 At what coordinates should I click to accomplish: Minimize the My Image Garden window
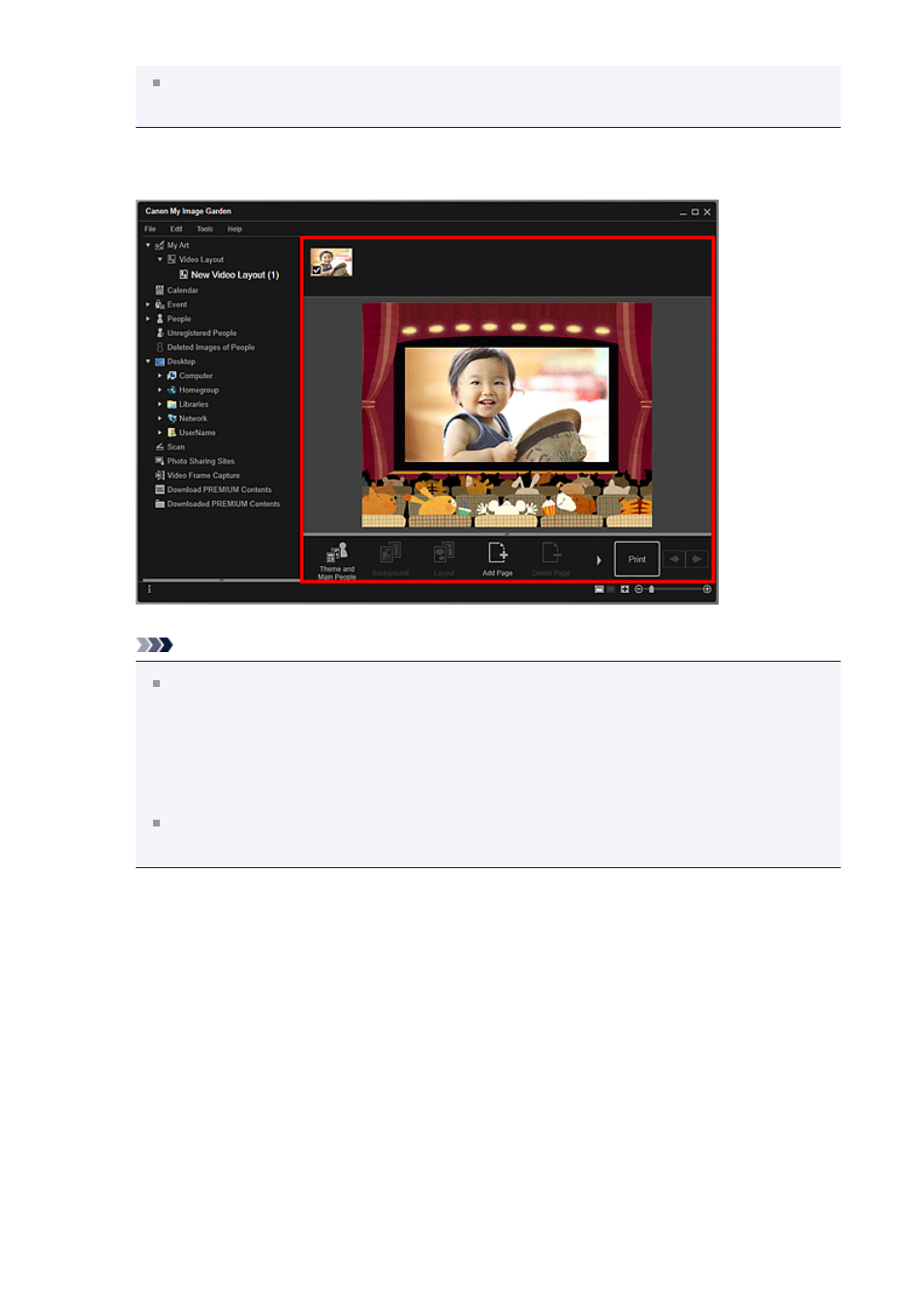click(x=683, y=212)
